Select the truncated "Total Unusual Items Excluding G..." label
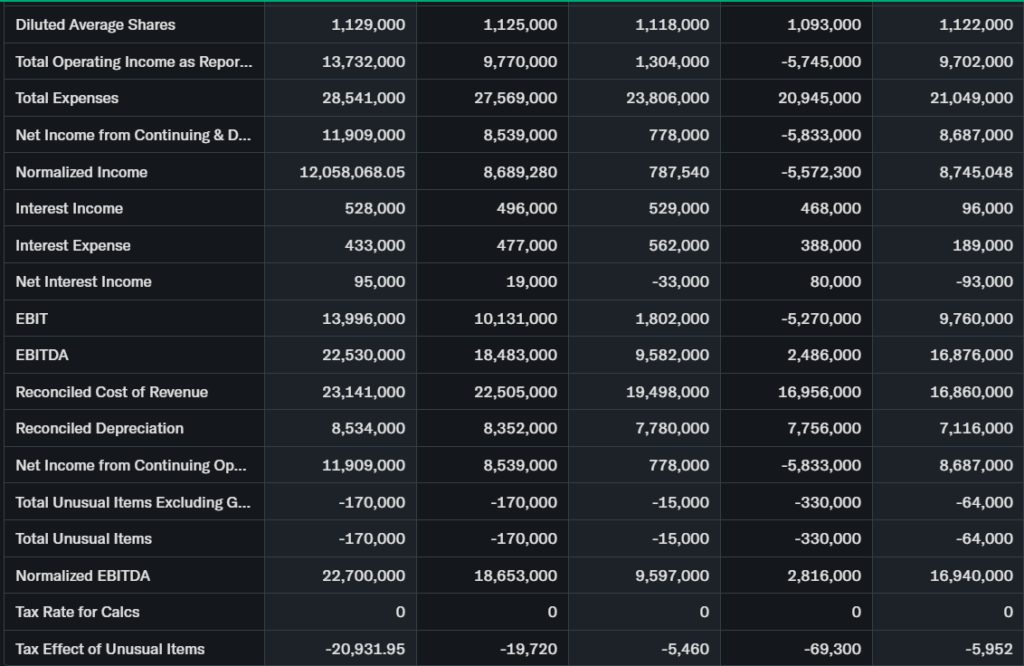Screen dimensions: 1024x666 (133, 502)
